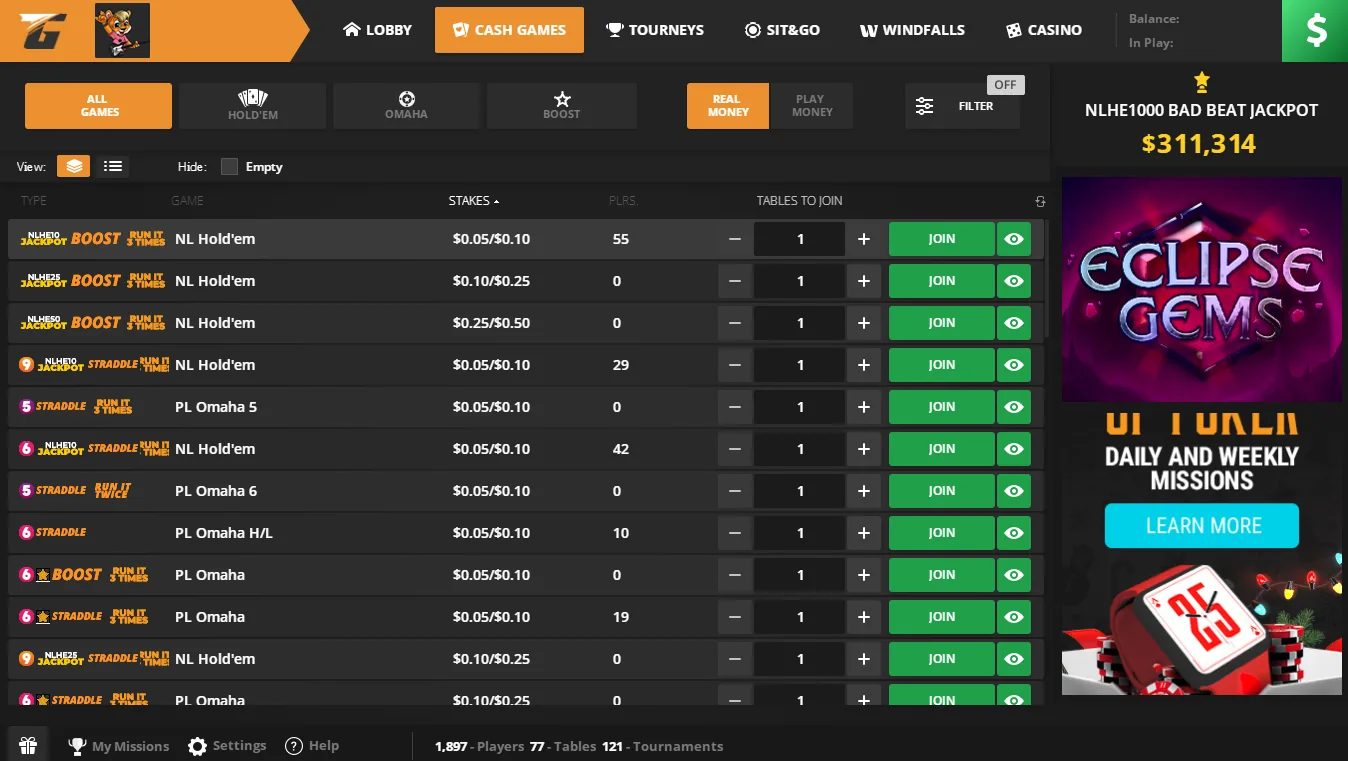
Task: Click the player avatar in the top-left
Action: tap(121, 30)
